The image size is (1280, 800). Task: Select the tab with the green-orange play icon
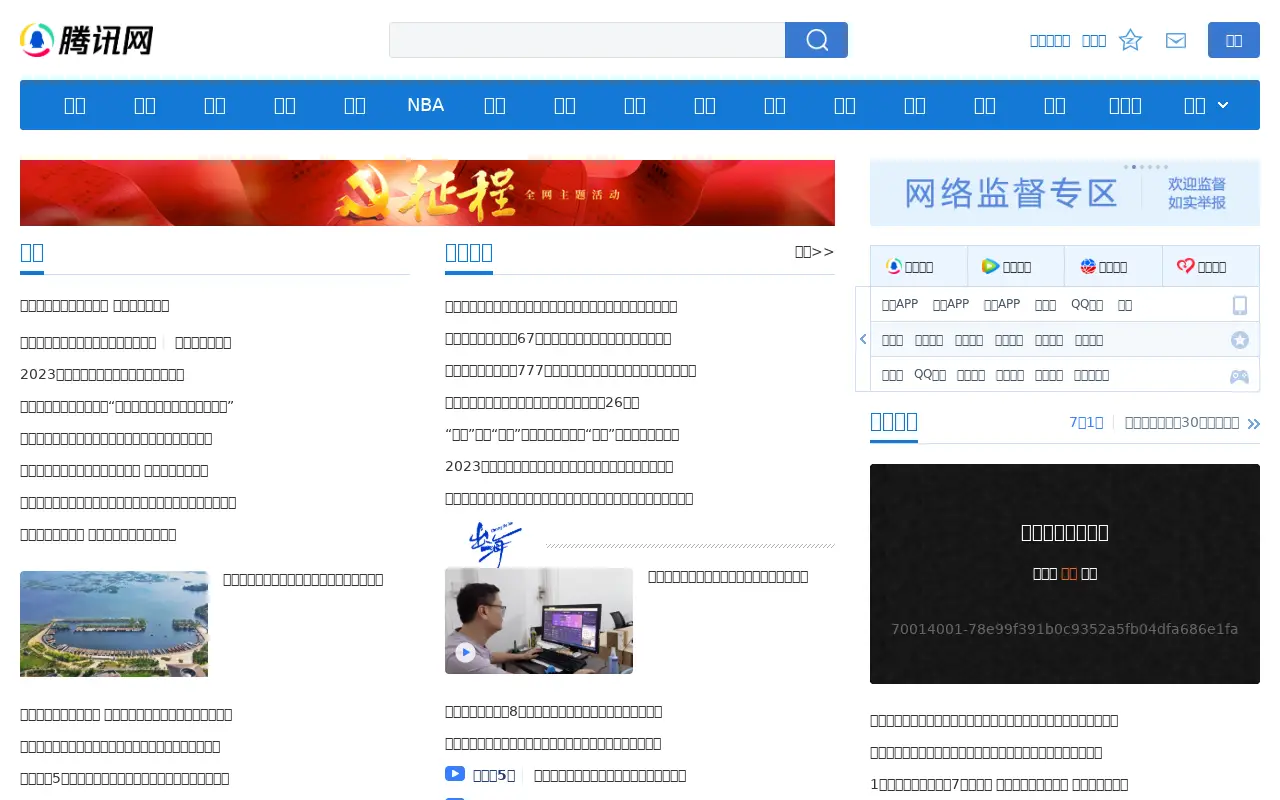tap(1015, 266)
